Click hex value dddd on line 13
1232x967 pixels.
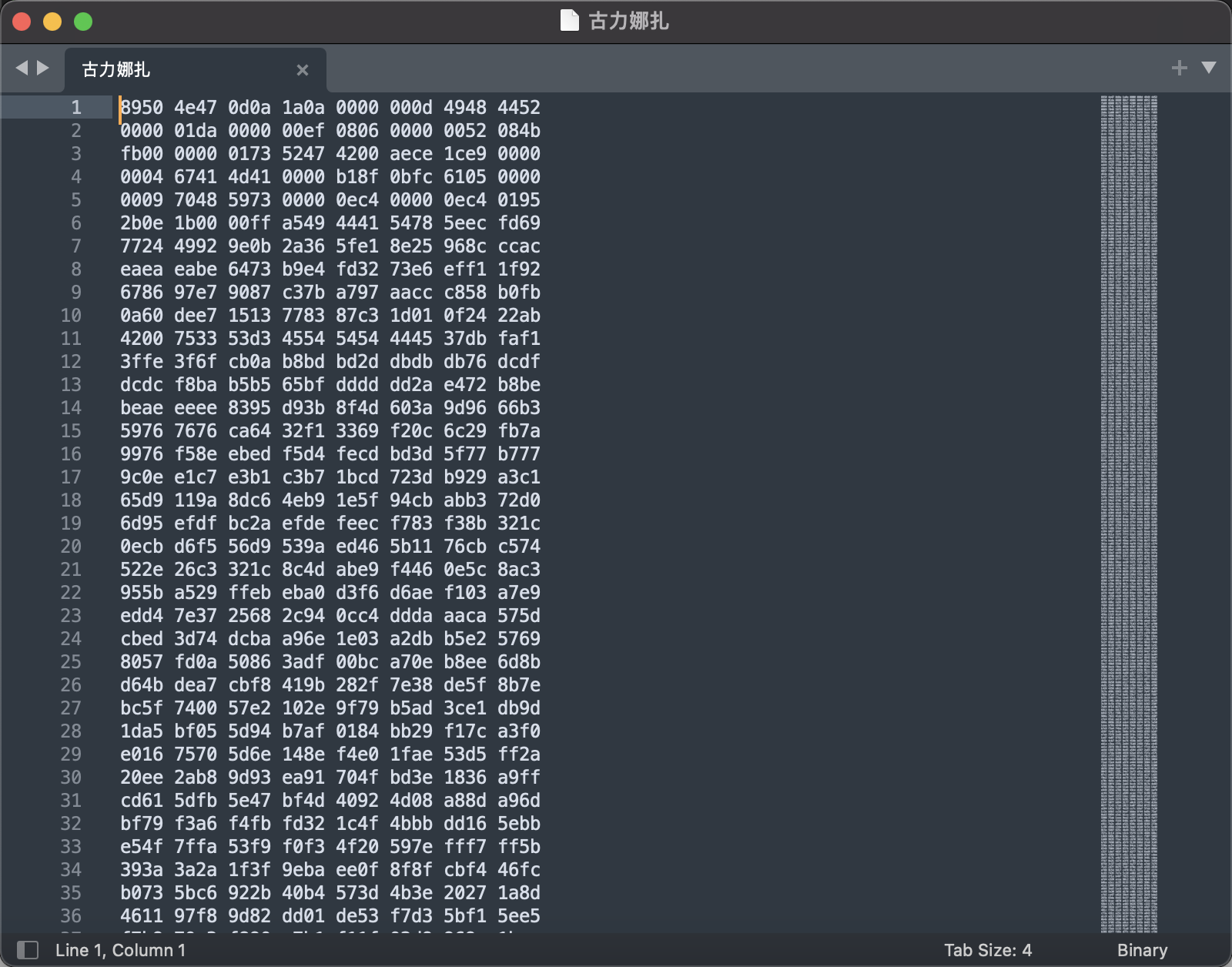(x=357, y=385)
